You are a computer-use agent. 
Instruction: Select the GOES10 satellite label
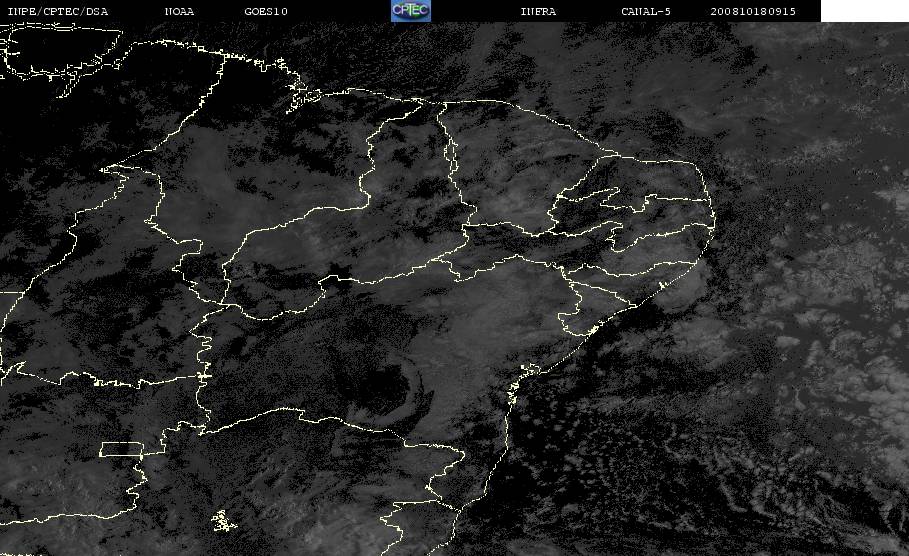point(266,12)
